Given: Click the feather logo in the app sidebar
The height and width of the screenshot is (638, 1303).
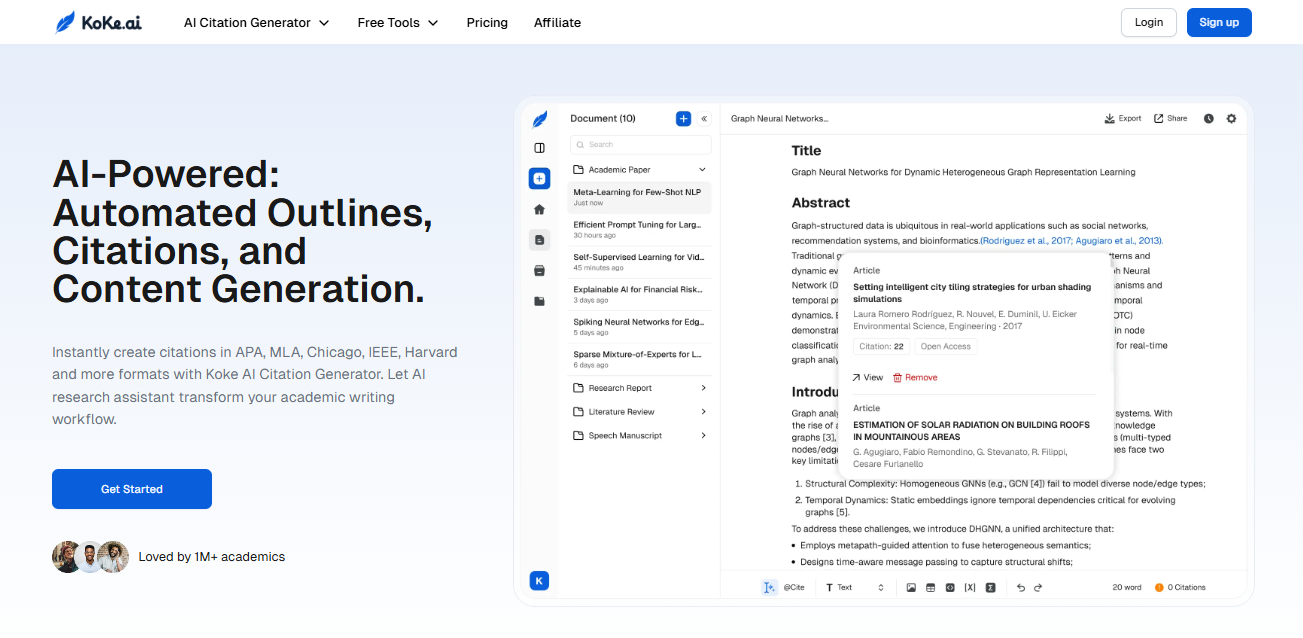Looking at the screenshot, I should pyautogui.click(x=540, y=119).
